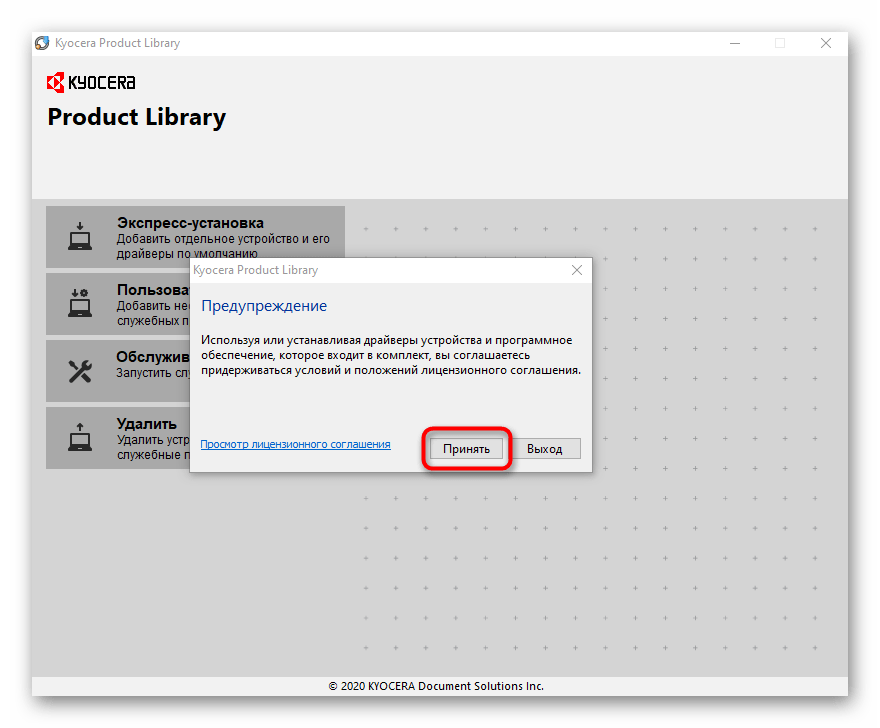Open the Просмотр лицензионного соглашения link

295,444
